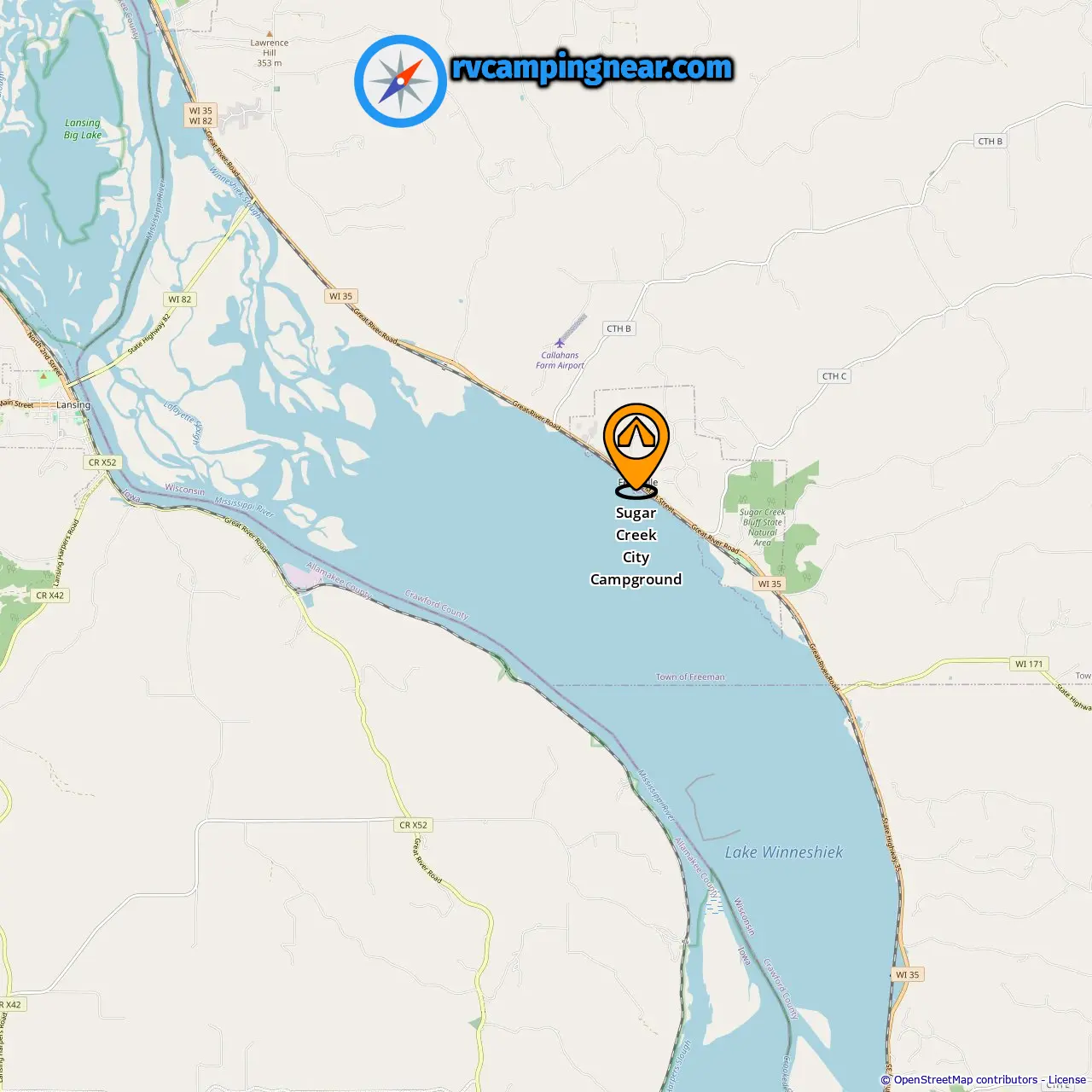Image resolution: width=1092 pixels, height=1092 pixels.
Task: Select the Callahans Farm Airport plane icon
Action: coord(560,343)
